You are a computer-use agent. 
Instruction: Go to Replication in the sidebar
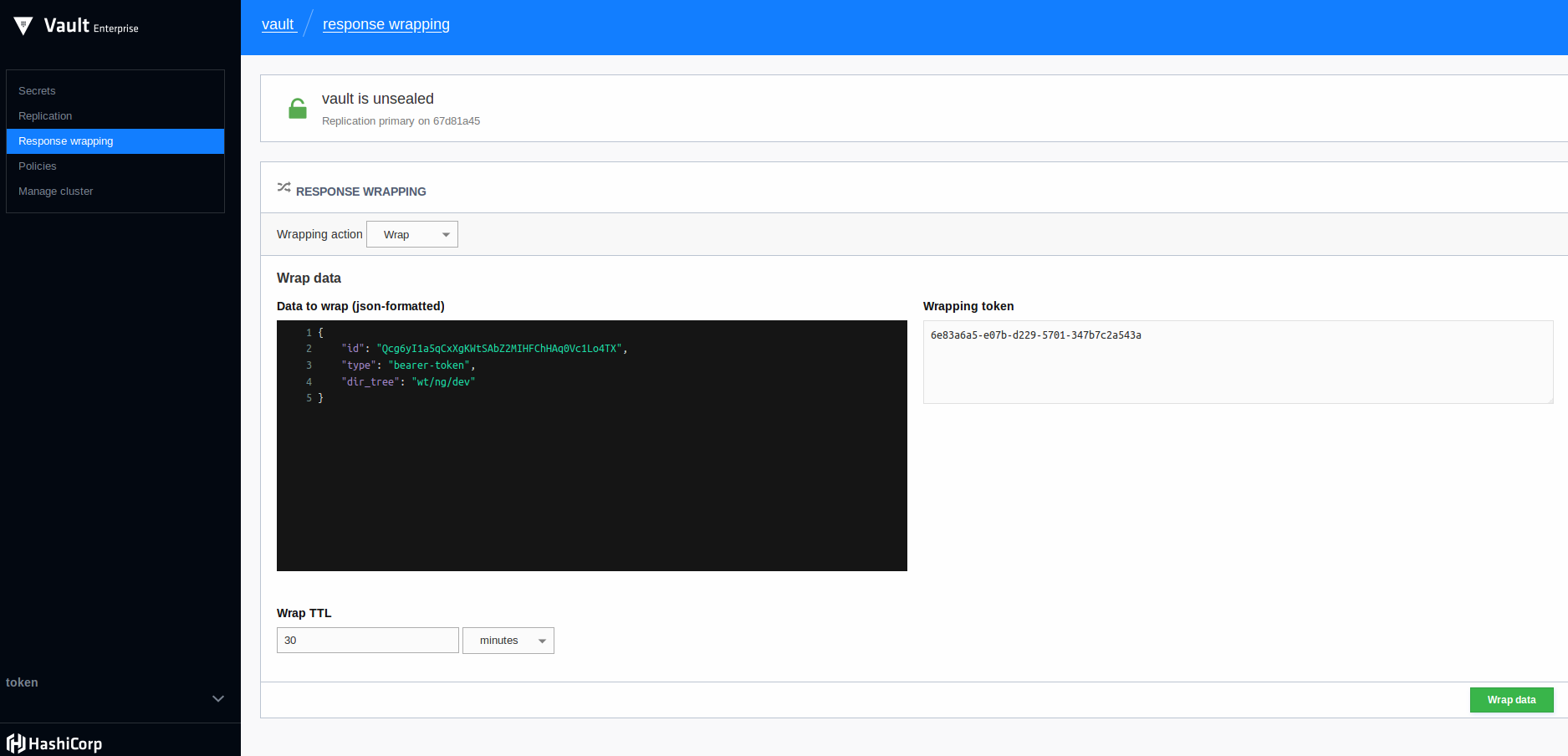pyautogui.click(x=45, y=116)
